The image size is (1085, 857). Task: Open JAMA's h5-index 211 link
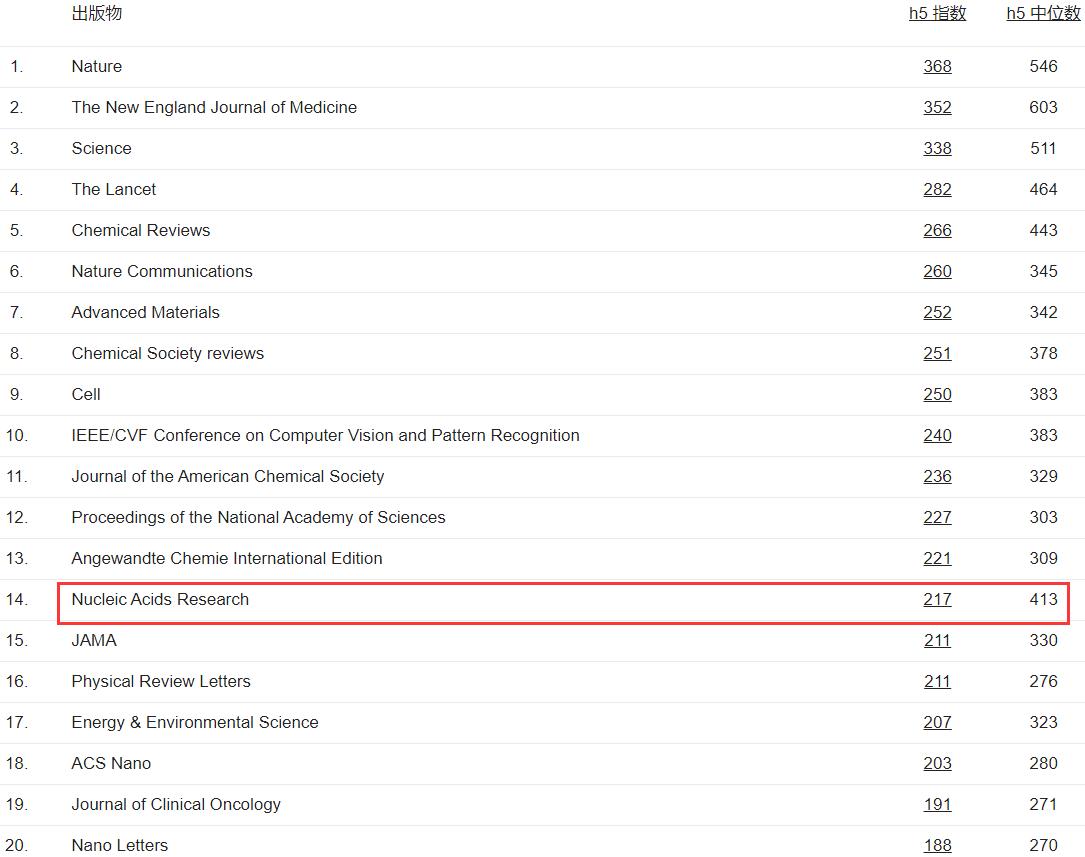(937, 641)
